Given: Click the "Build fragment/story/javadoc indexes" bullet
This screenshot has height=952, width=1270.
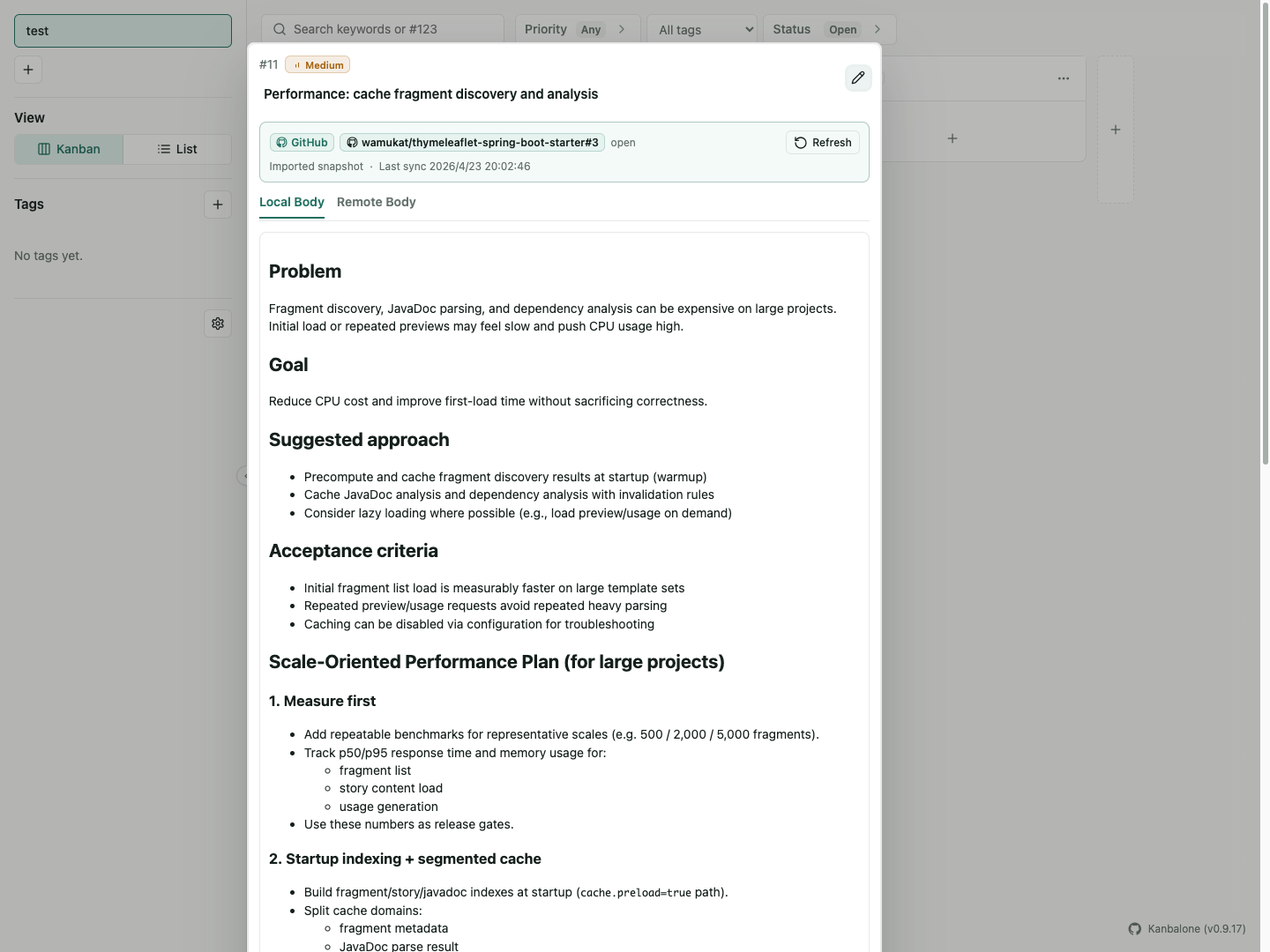Looking at the screenshot, I should click(x=516, y=893).
